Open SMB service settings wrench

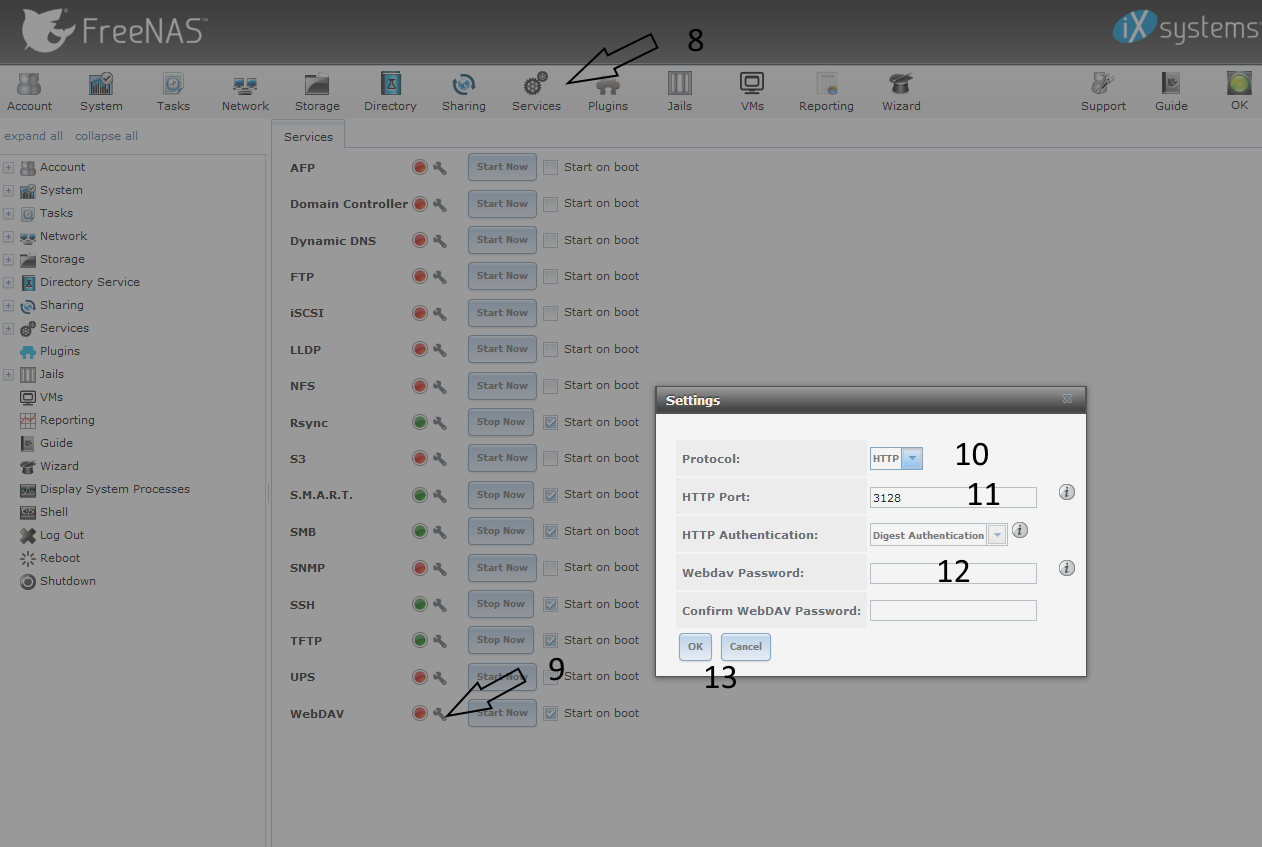click(439, 532)
